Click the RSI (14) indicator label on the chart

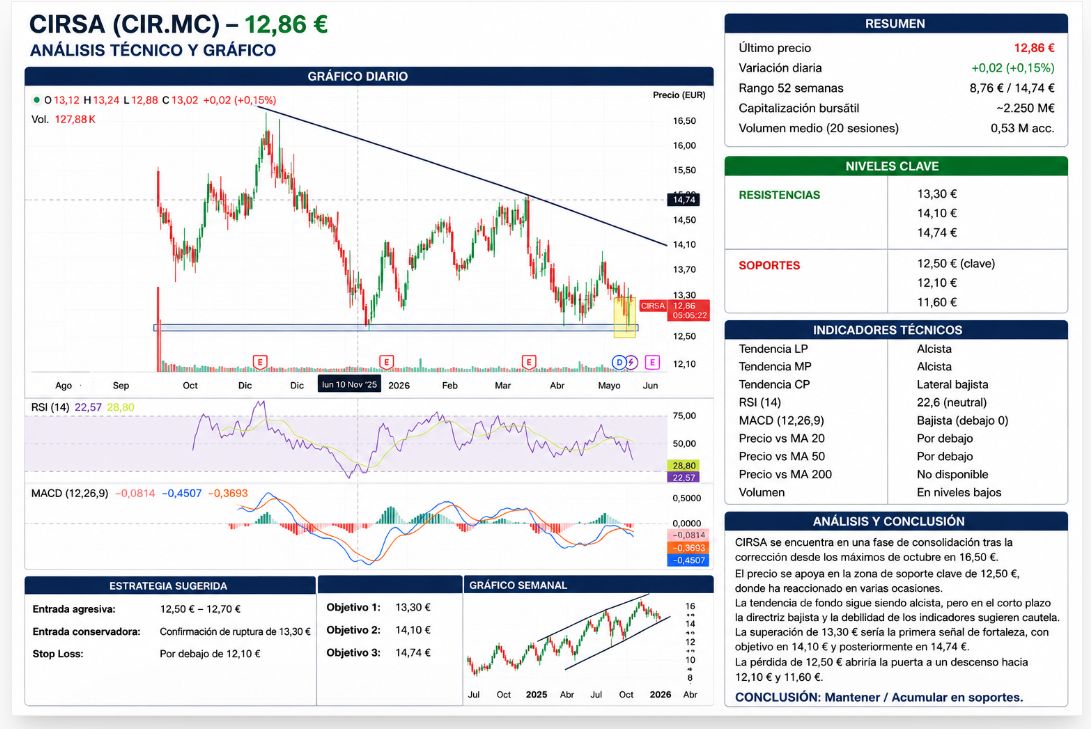50,407
